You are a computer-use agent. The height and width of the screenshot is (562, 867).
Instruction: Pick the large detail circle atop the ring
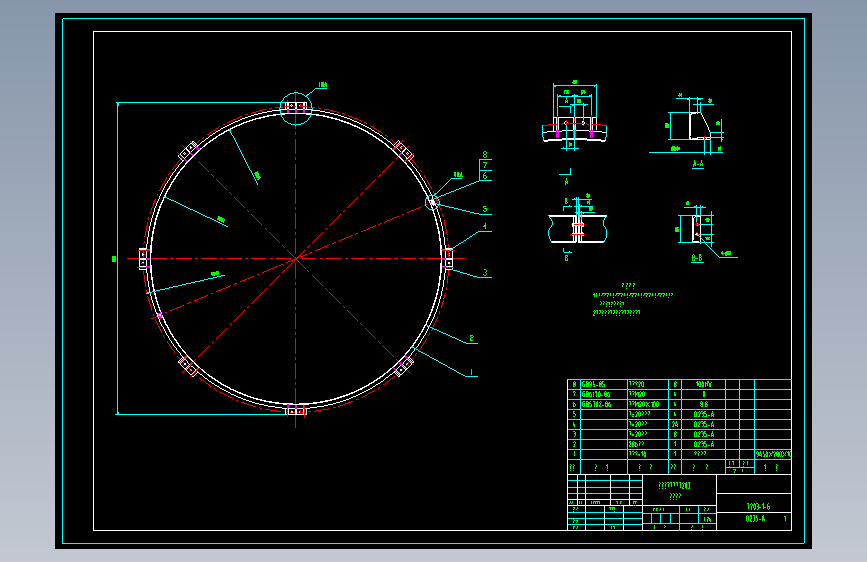[x=296, y=108]
